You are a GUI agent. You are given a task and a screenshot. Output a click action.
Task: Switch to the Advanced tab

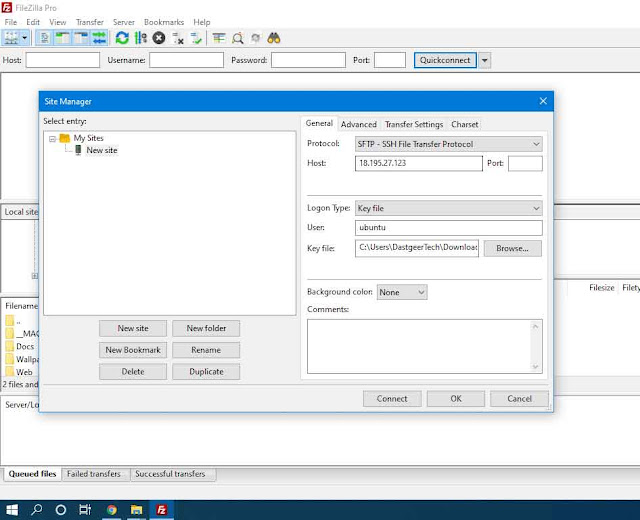click(359, 124)
